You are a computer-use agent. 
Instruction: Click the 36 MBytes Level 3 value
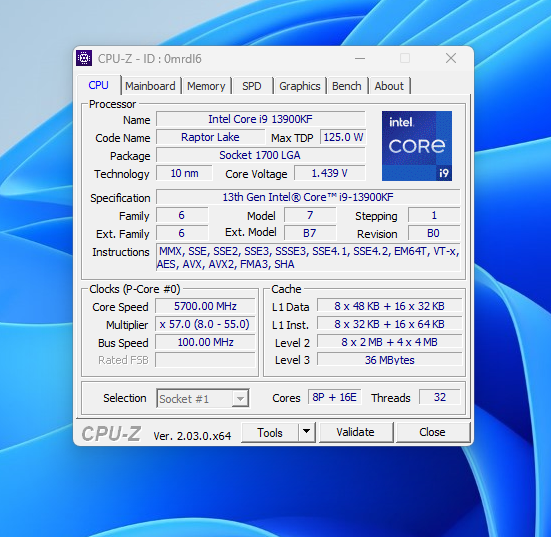click(x=389, y=360)
